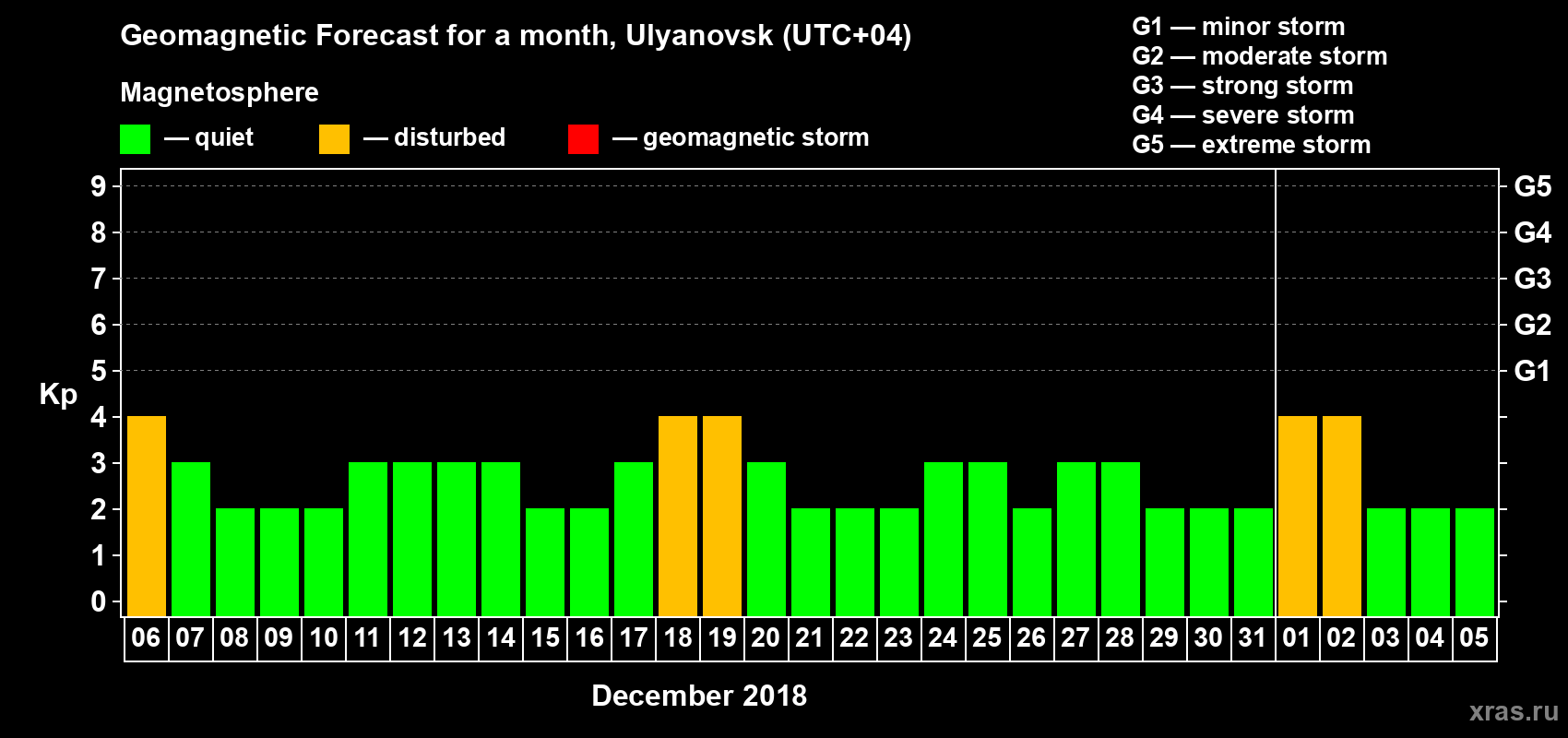Click the orange bar for January 01

click(x=1298, y=517)
